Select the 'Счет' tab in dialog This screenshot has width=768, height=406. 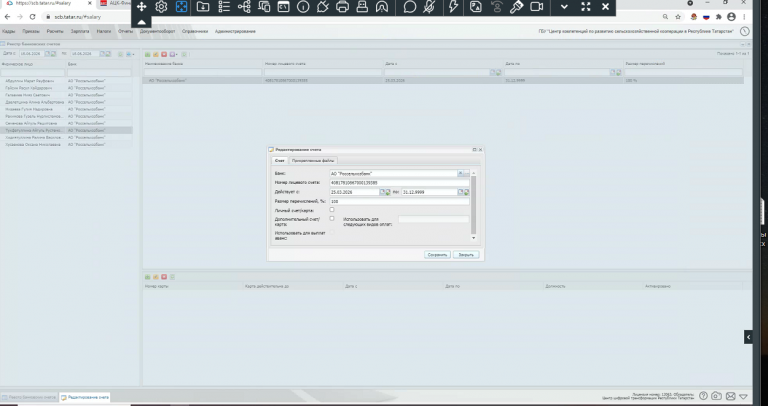[280, 161]
